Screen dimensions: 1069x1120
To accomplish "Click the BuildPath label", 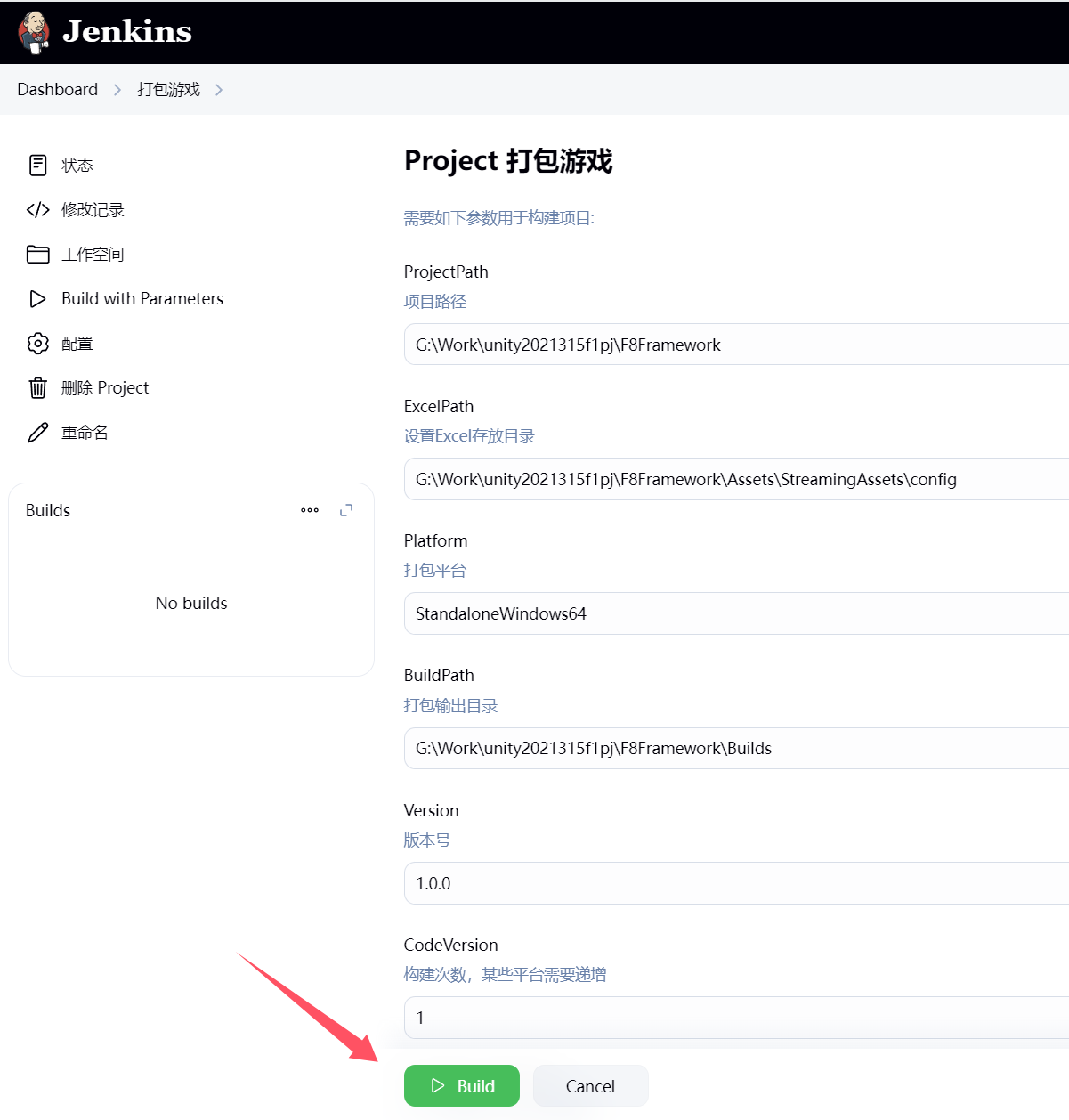I will 439,675.
